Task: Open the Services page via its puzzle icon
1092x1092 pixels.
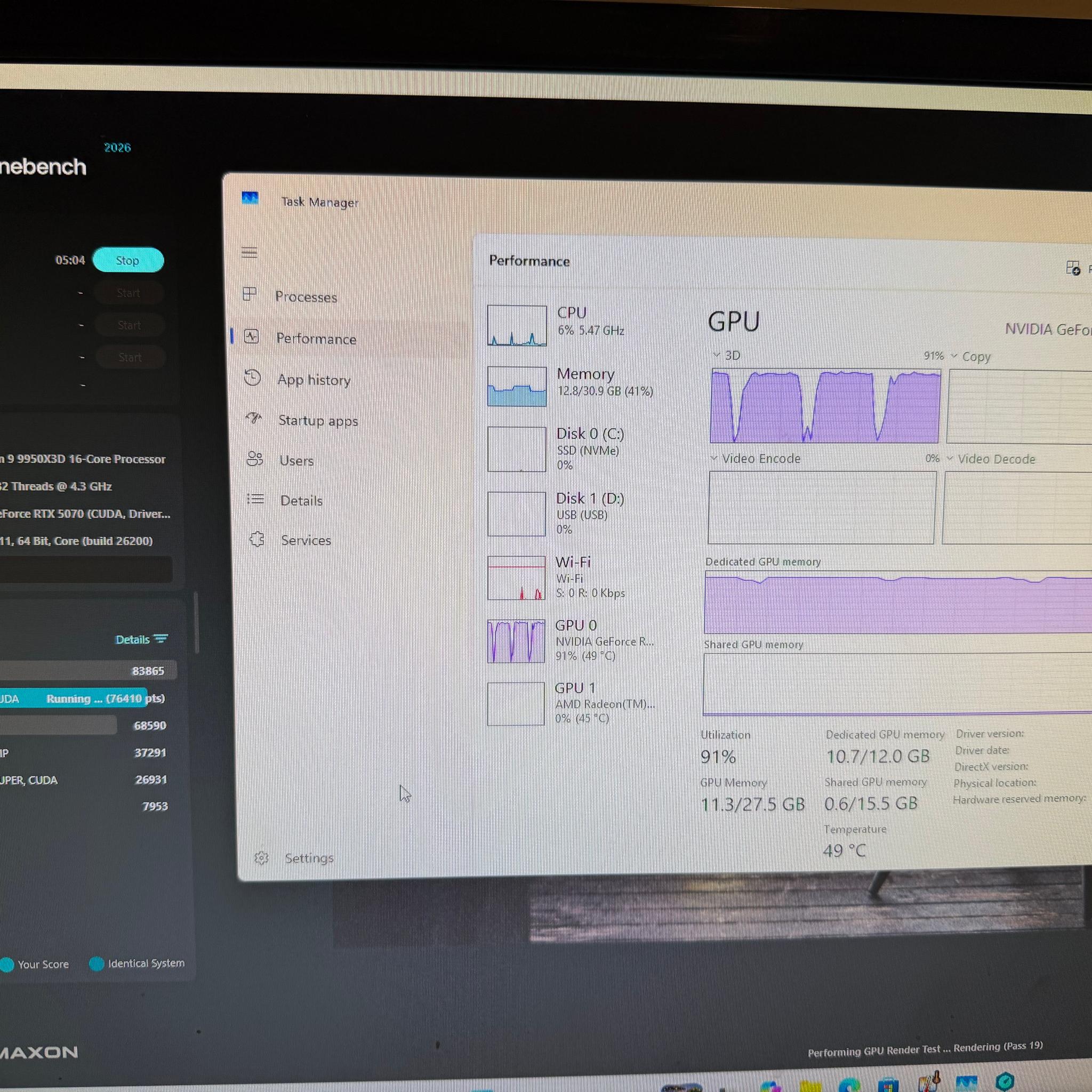Action: coord(256,539)
